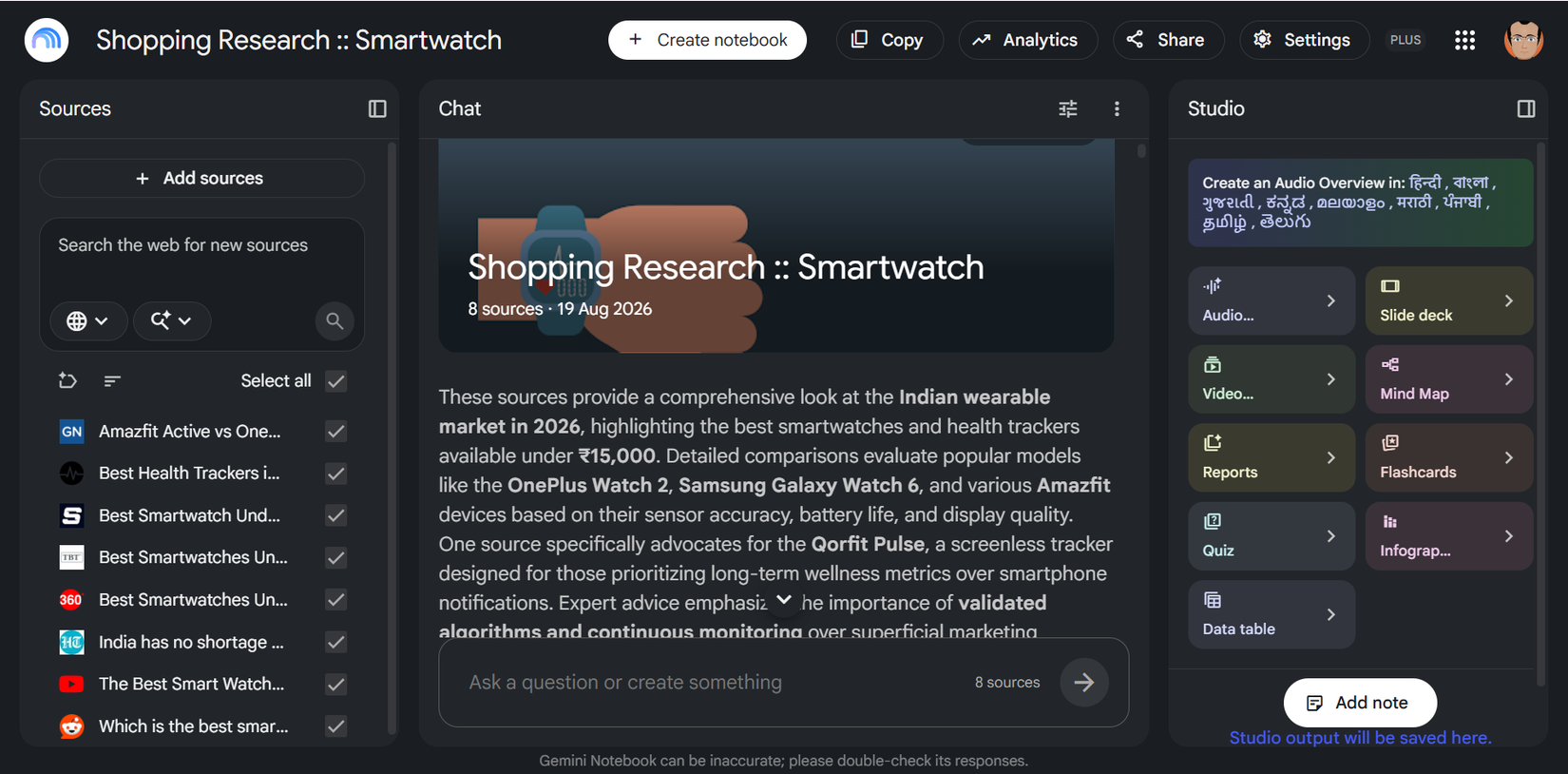This screenshot has height=774, width=1568.
Task: Jump to bottom of chat
Action: tap(784, 600)
